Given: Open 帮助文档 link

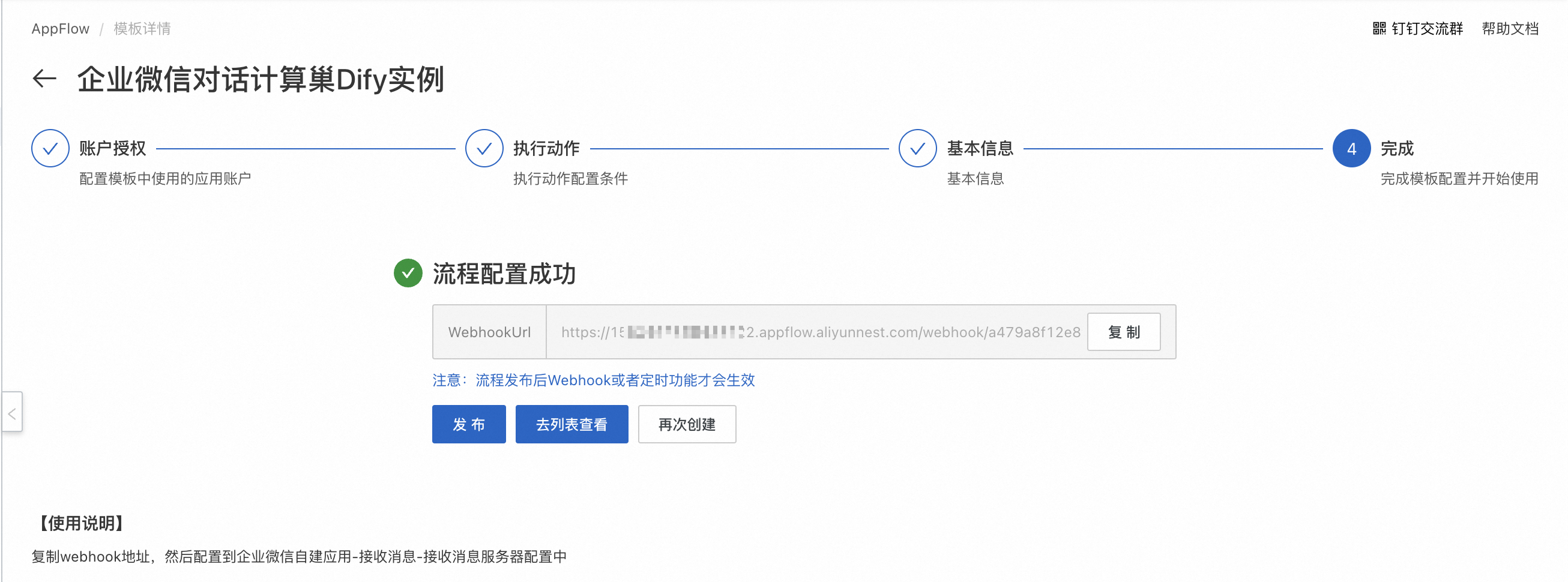Looking at the screenshot, I should coord(1510,29).
